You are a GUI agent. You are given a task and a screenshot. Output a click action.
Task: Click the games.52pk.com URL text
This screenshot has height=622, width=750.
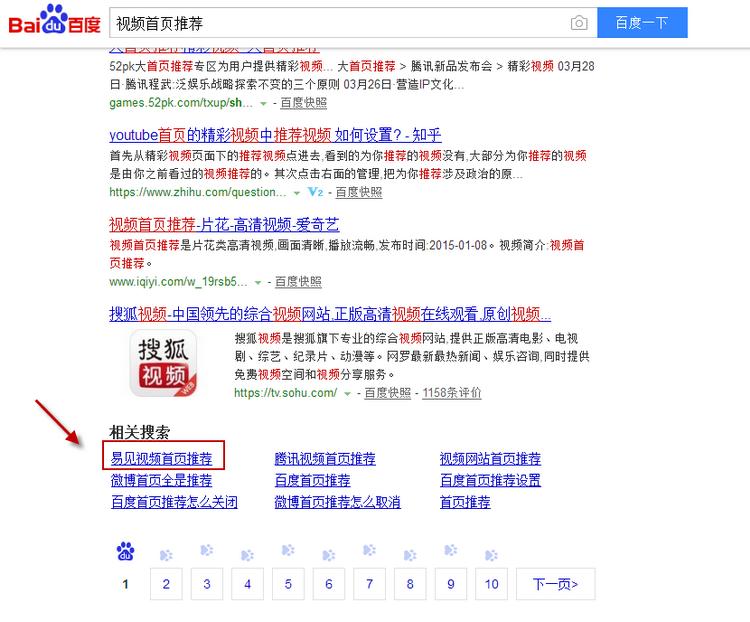(181, 103)
